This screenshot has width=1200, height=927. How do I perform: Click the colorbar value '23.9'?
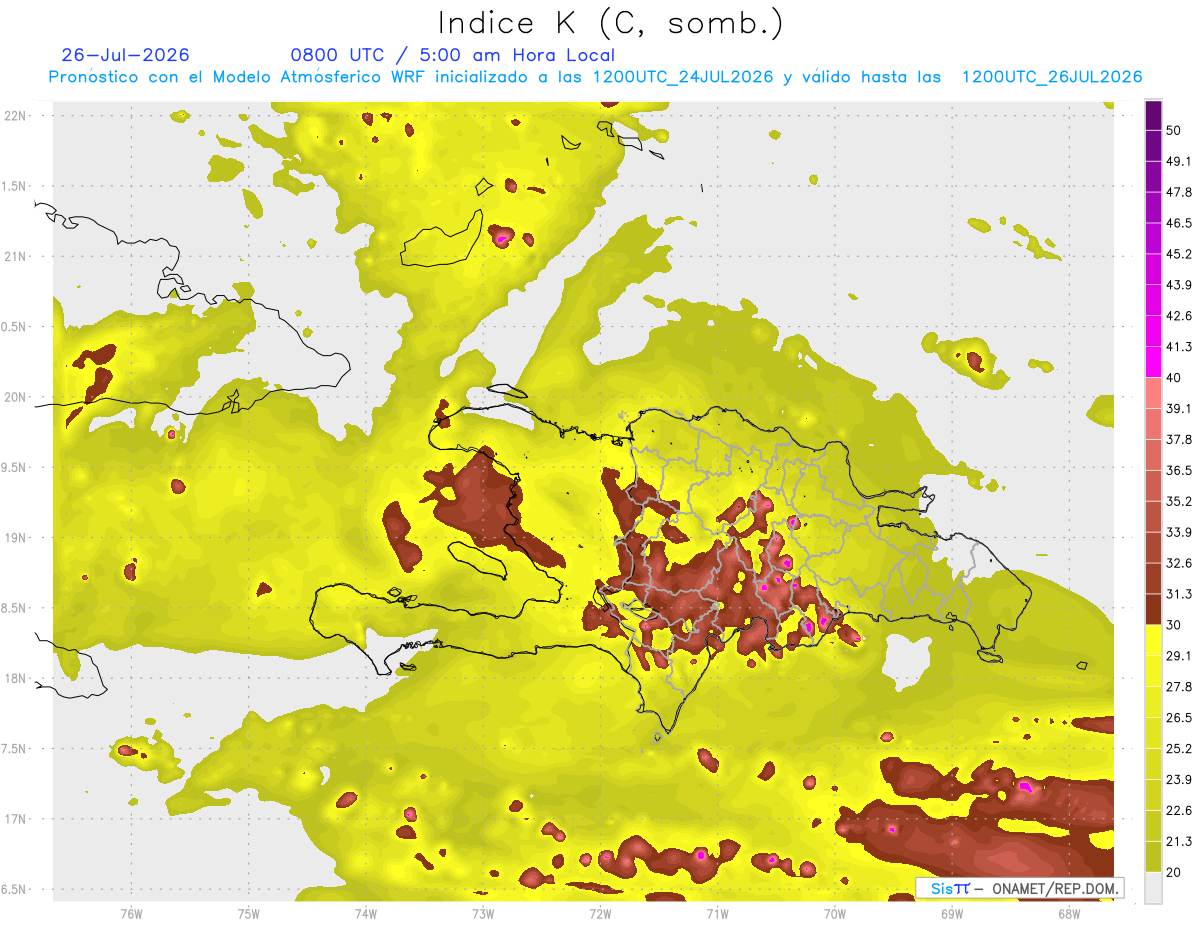tap(1179, 780)
